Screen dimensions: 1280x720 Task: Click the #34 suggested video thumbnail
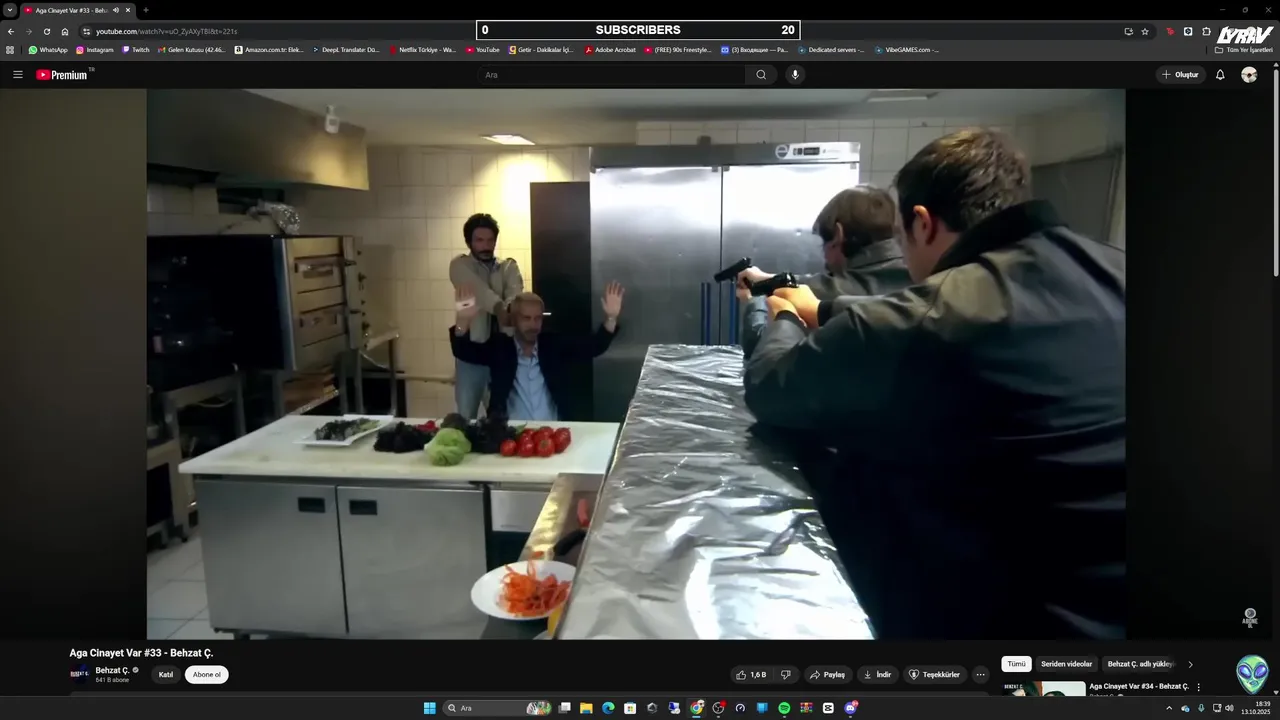click(x=1044, y=688)
